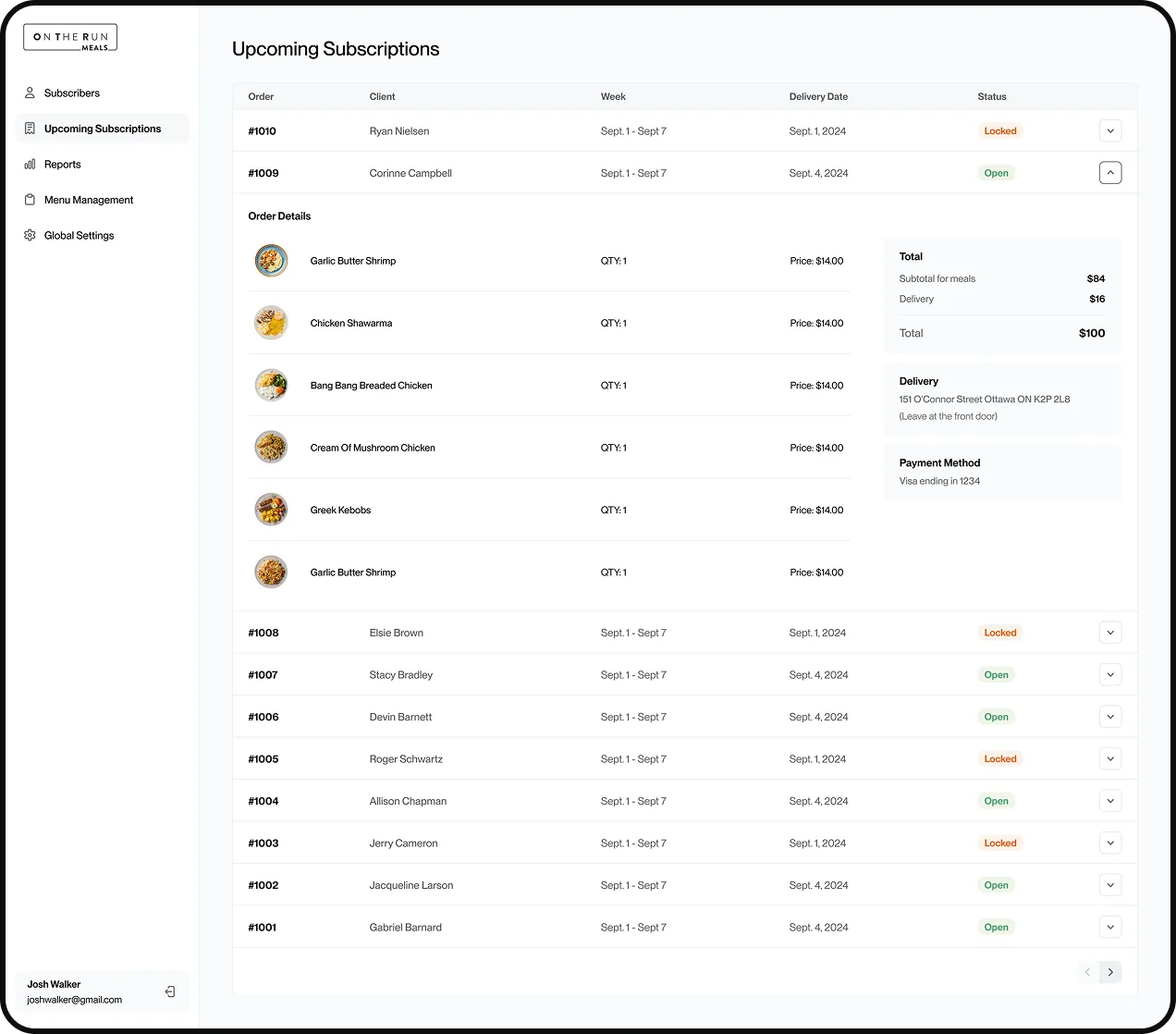This screenshot has width=1176, height=1034.
Task: Expand order #1008 for Elsie Brown
Action: [1110, 633]
